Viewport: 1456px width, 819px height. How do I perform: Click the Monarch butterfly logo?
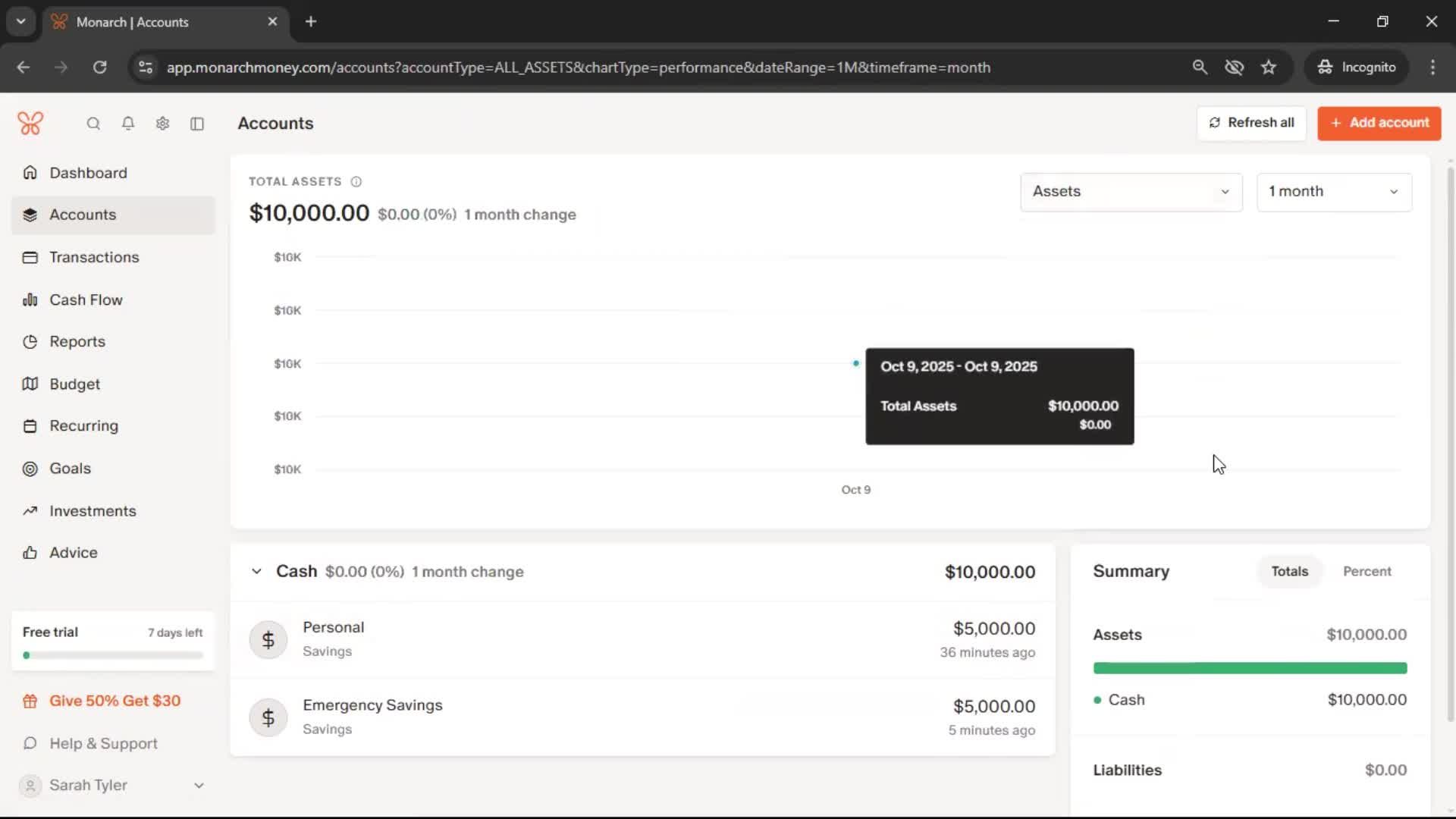pyautogui.click(x=30, y=123)
